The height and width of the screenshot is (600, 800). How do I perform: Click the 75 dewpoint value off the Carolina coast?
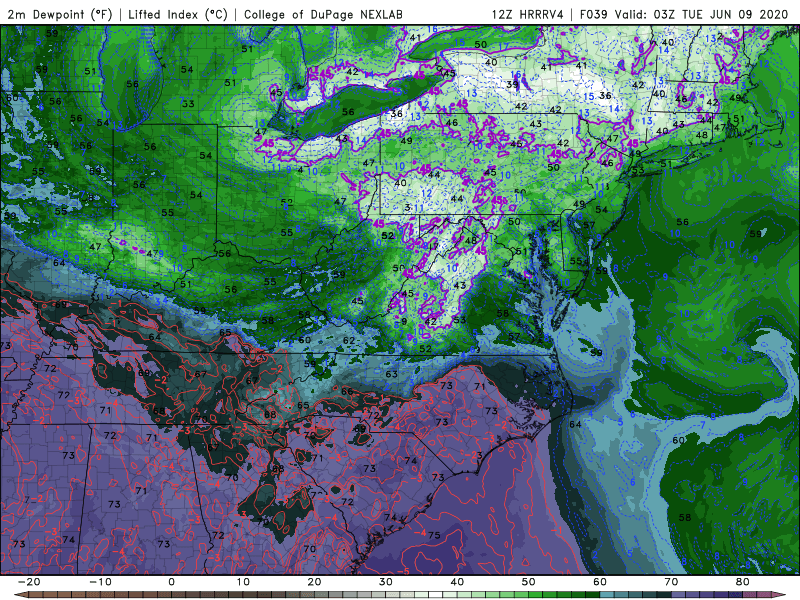pyautogui.click(x=434, y=535)
